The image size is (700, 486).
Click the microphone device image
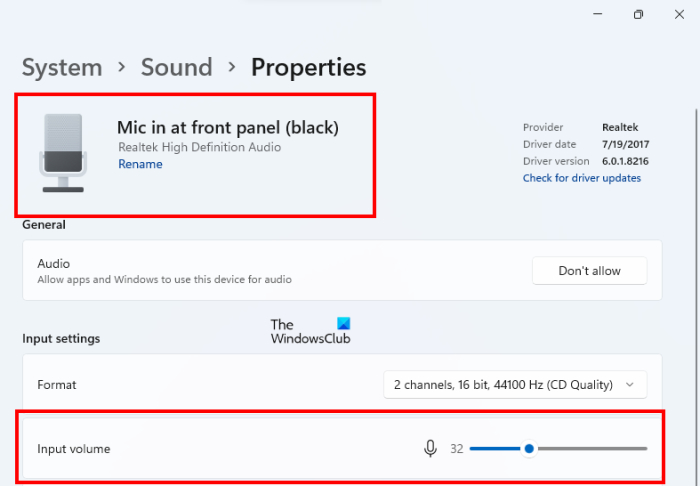click(x=62, y=151)
